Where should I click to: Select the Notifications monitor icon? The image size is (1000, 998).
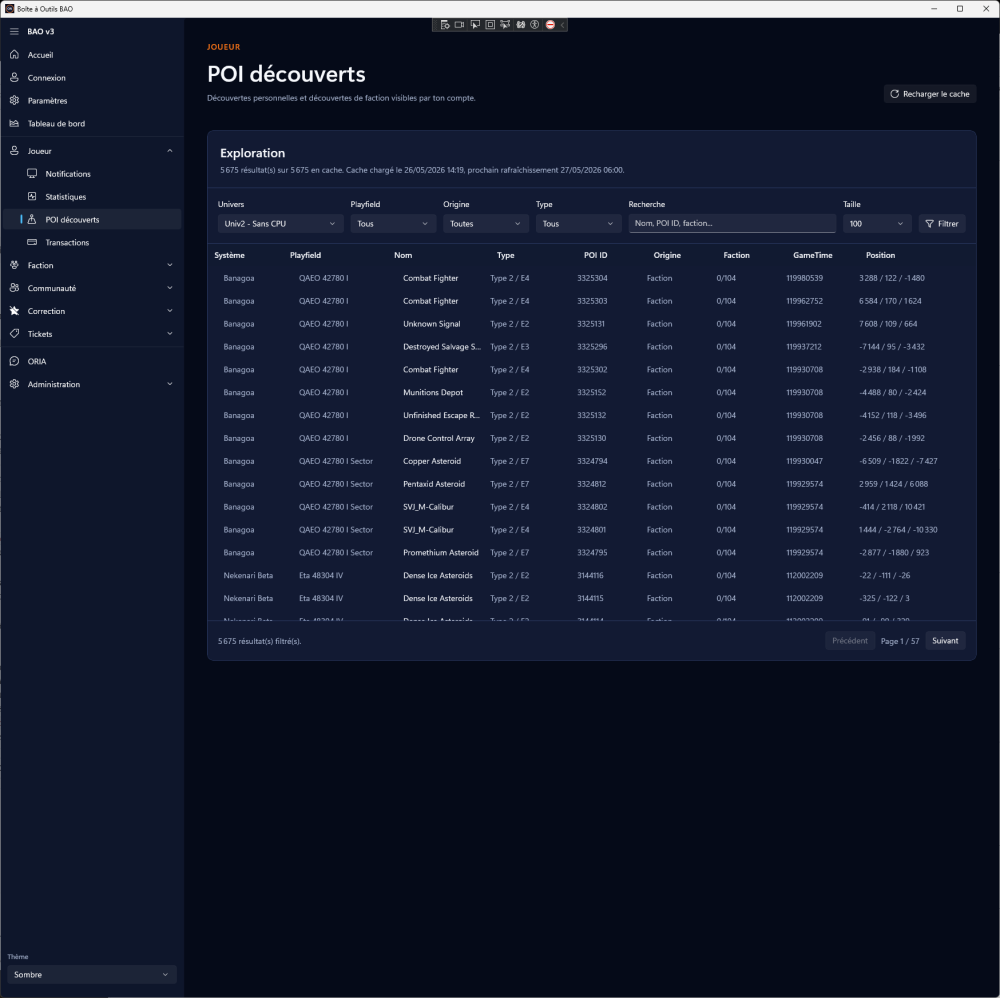coord(32,173)
